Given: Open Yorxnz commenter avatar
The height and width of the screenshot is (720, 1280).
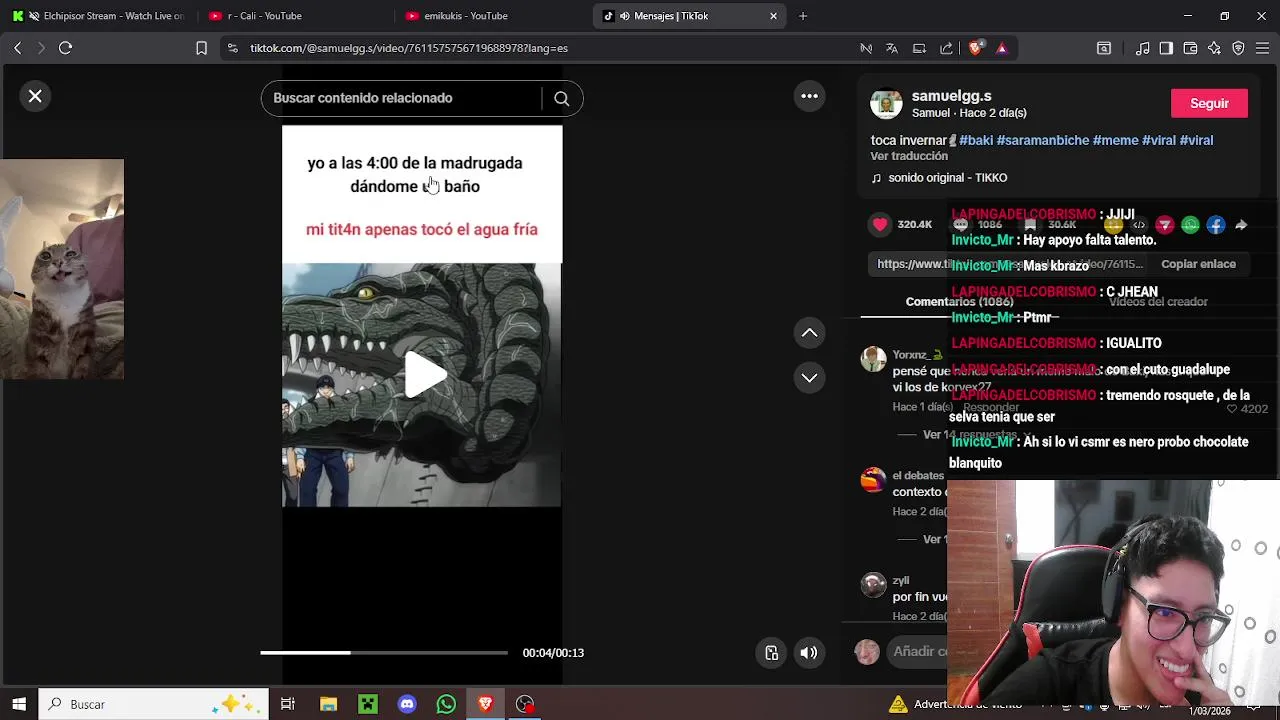Looking at the screenshot, I should (x=874, y=359).
